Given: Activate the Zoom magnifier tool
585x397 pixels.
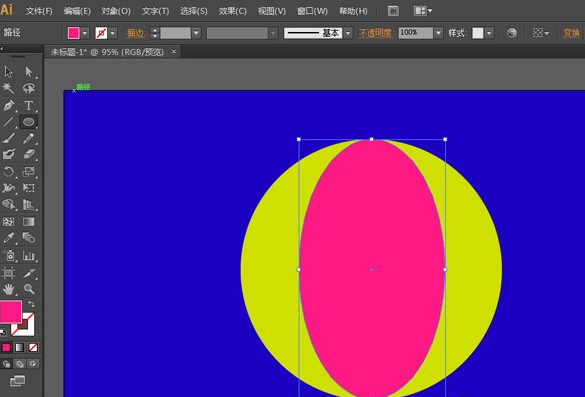Looking at the screenshot, I should 29,289.
